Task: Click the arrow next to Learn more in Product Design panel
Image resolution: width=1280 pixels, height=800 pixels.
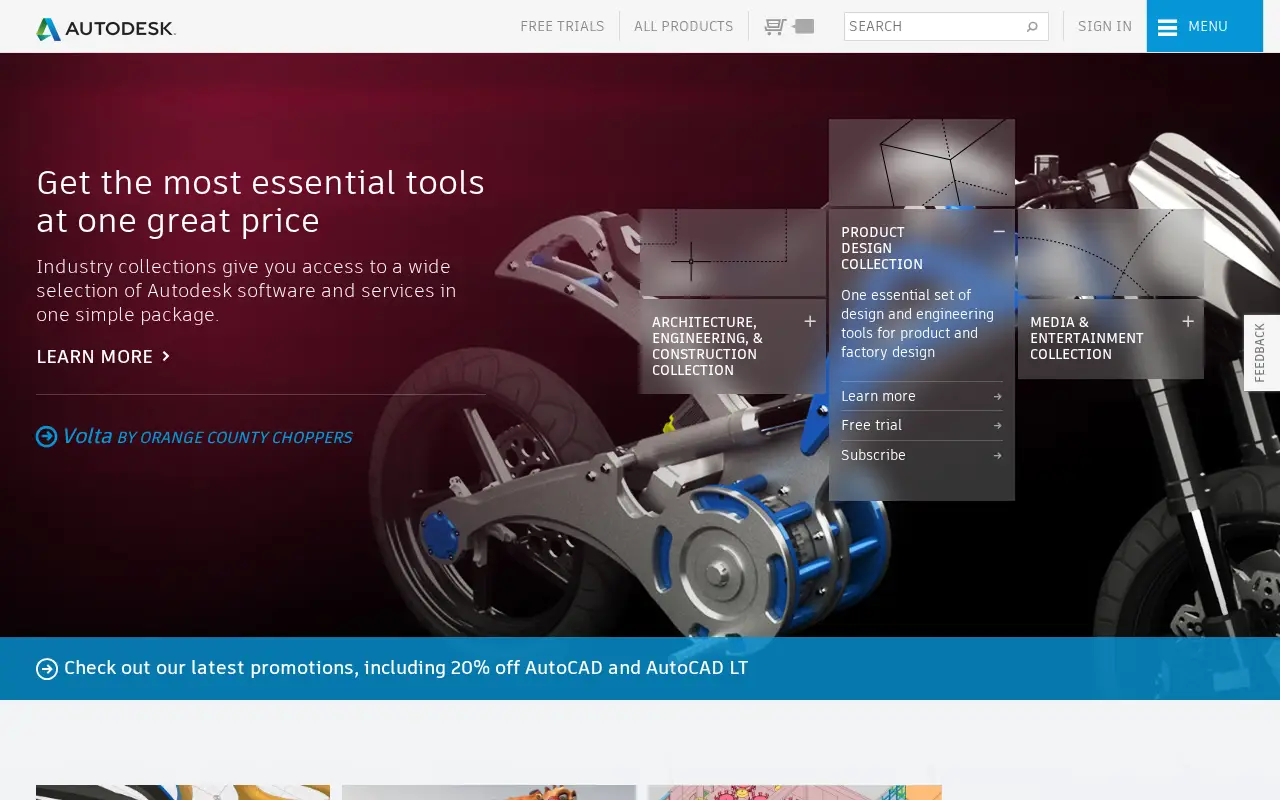Action: pyautogui.click(x=997, y=397)
